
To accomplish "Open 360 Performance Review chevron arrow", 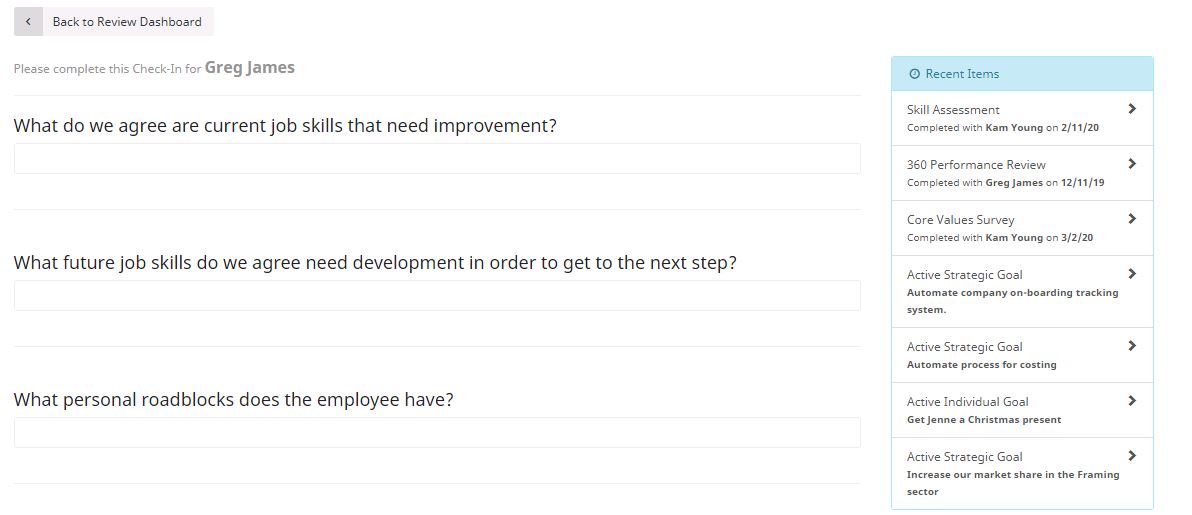I will 1132,164.
